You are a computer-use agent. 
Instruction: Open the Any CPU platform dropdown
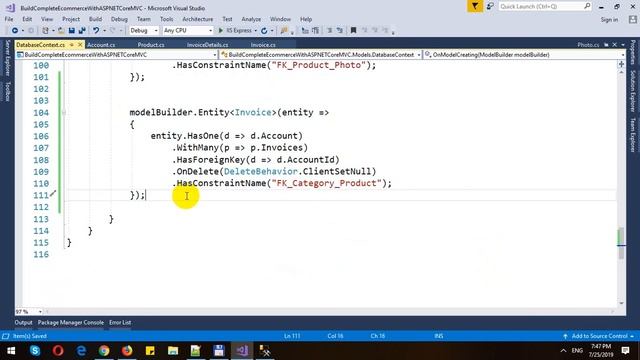(x=188, y=31)
